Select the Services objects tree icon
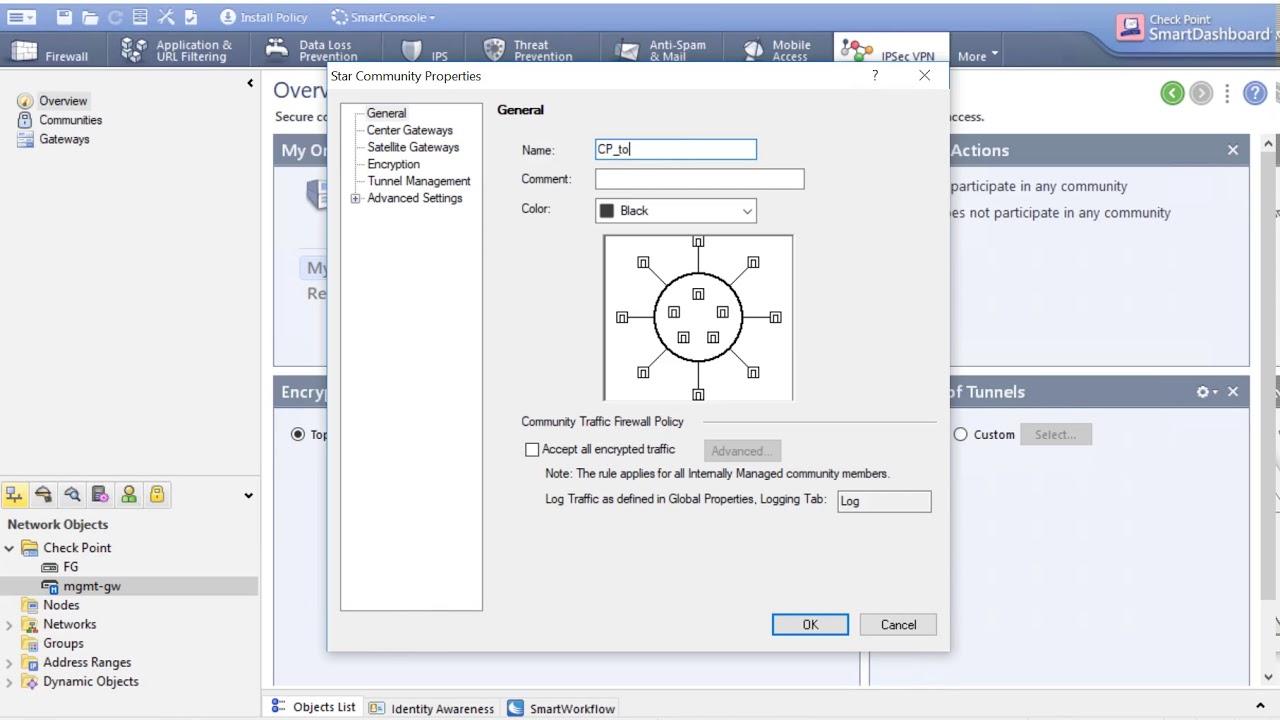 43,494
